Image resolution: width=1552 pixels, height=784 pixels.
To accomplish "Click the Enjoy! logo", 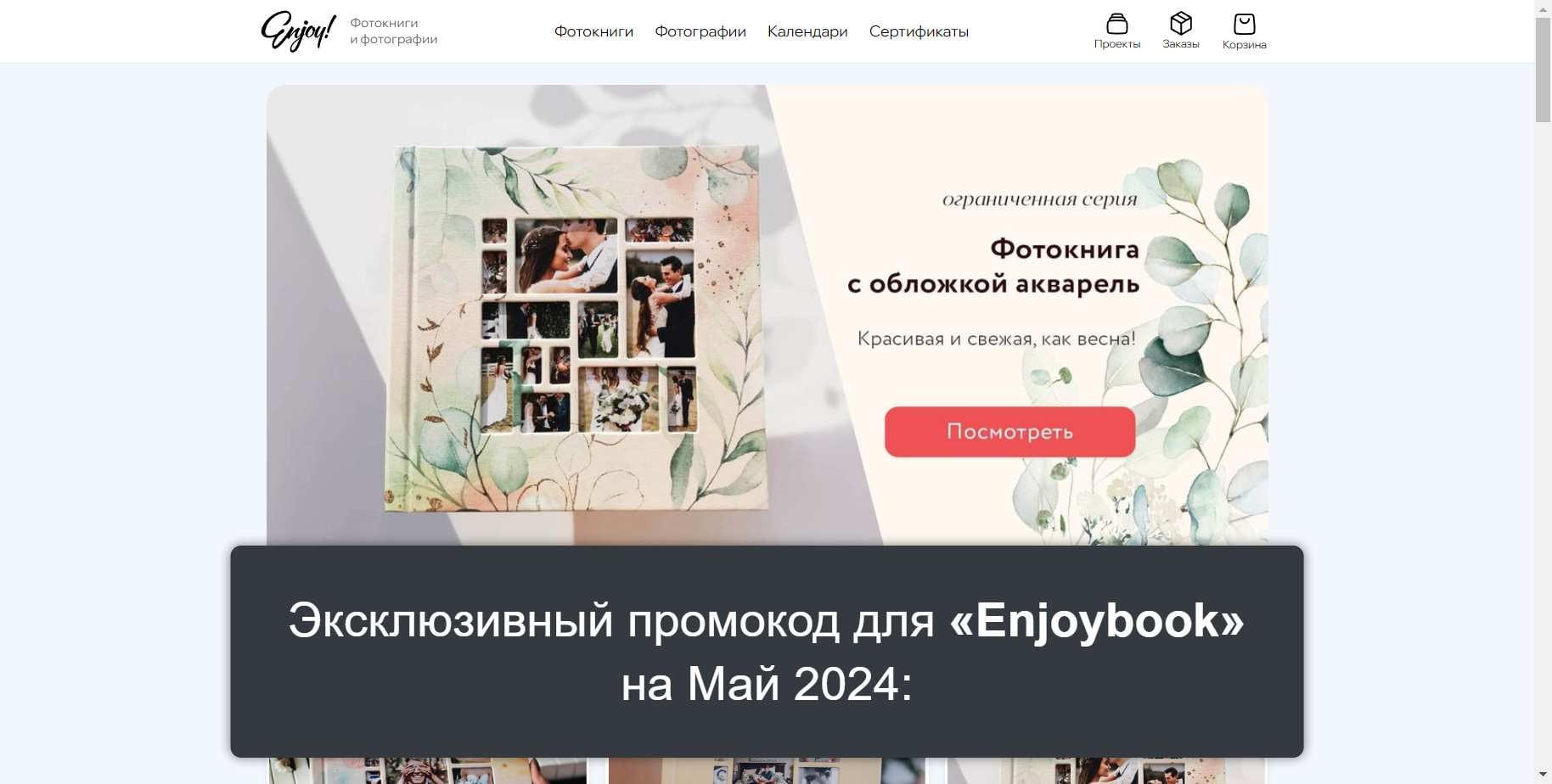I will [x=298, y=31].
